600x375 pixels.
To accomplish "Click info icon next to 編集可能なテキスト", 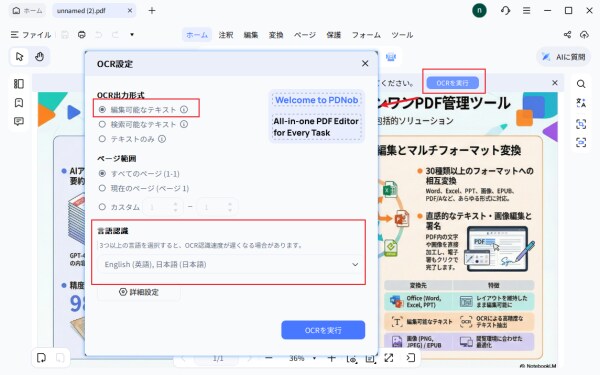I will pos(184,109).
